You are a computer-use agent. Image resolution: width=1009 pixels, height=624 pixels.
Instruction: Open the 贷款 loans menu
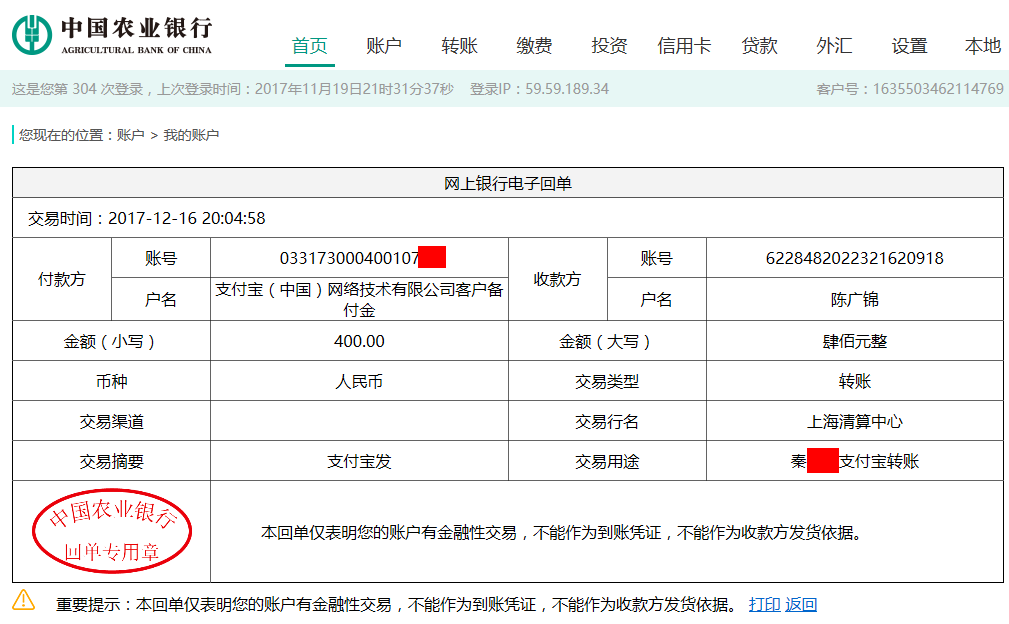(758, 44)
